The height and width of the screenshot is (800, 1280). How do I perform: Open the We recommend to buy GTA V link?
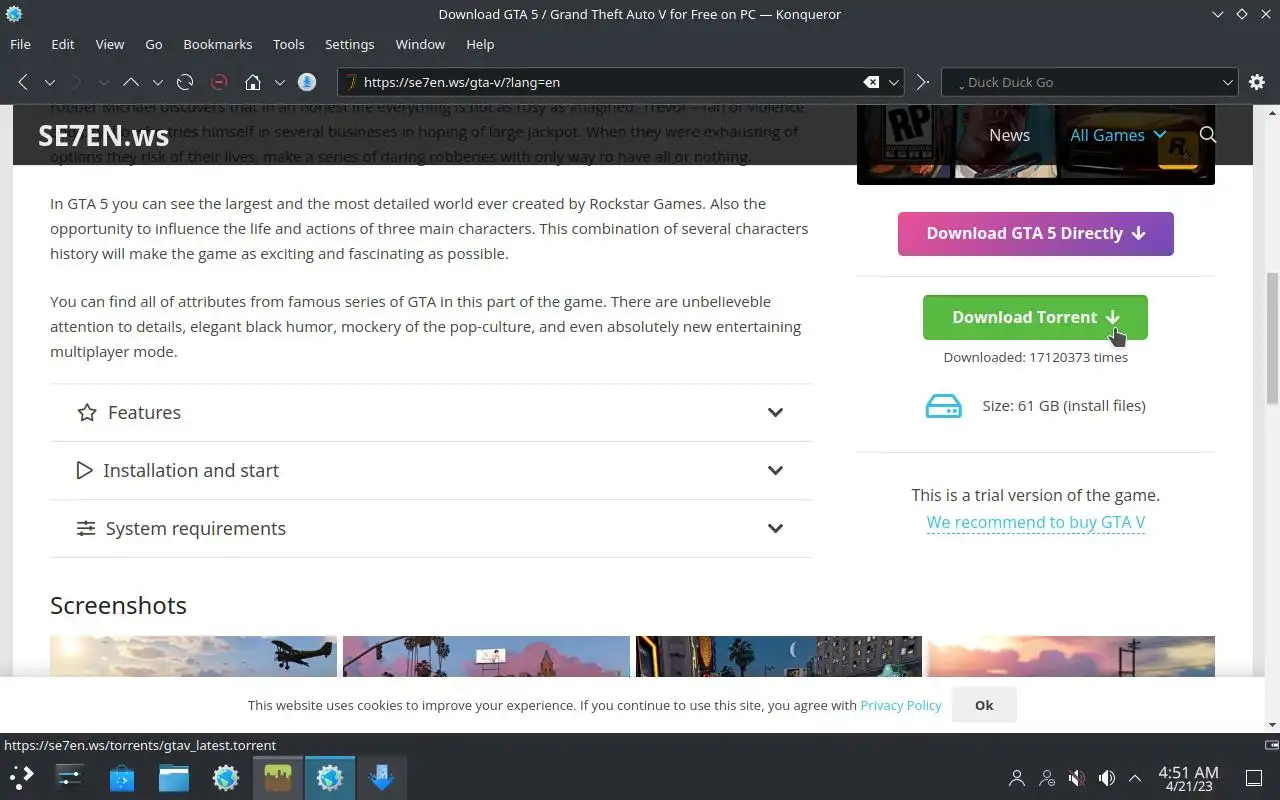pyautogui.click(x=1035, y=522)
